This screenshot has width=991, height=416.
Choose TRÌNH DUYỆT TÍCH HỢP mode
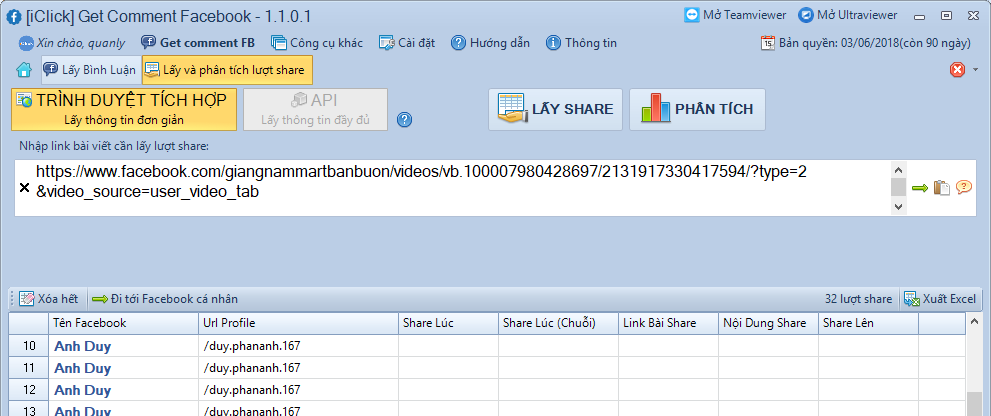pos(124,109)
